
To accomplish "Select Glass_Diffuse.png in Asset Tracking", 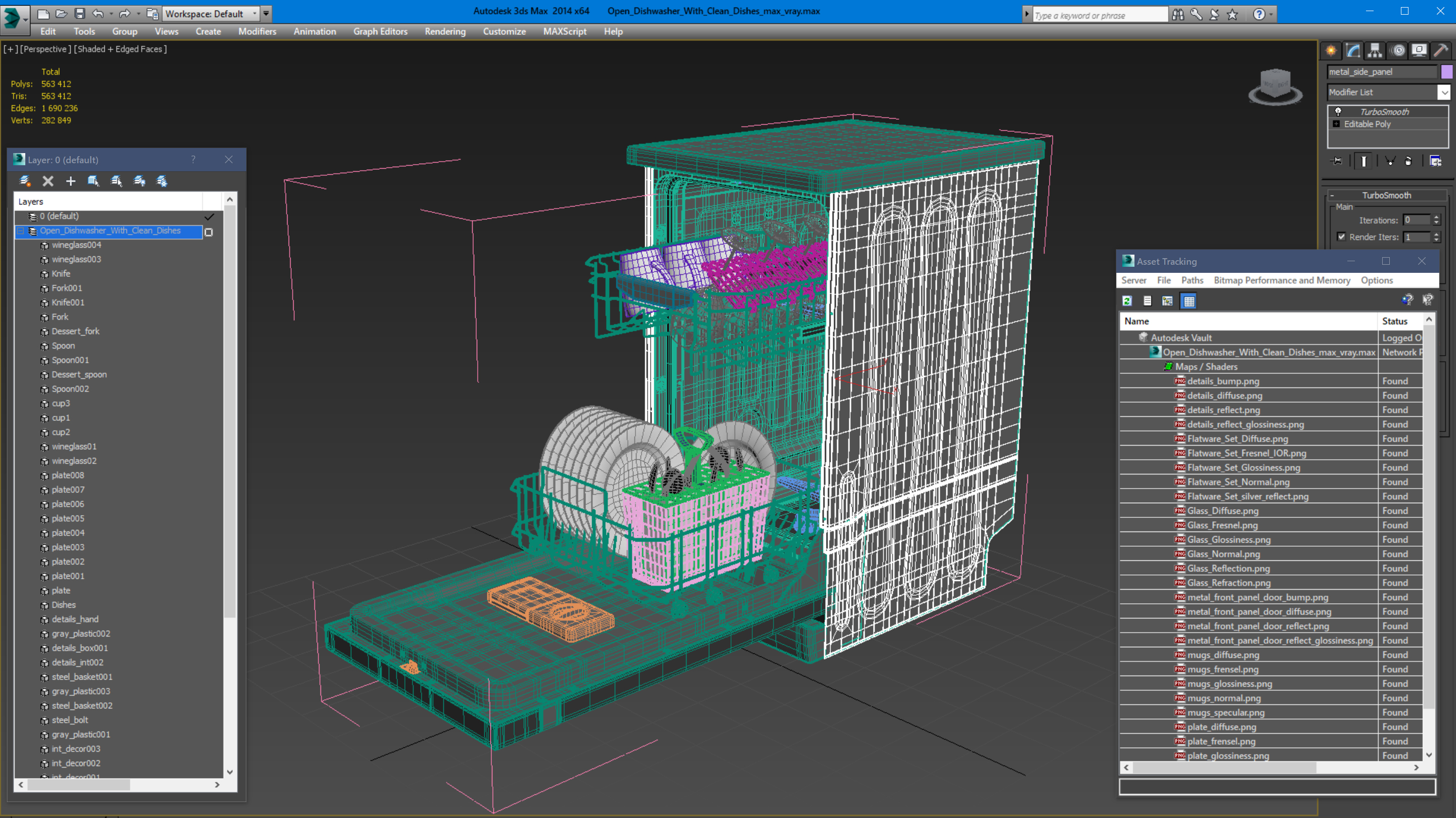I will [1223, 511].
